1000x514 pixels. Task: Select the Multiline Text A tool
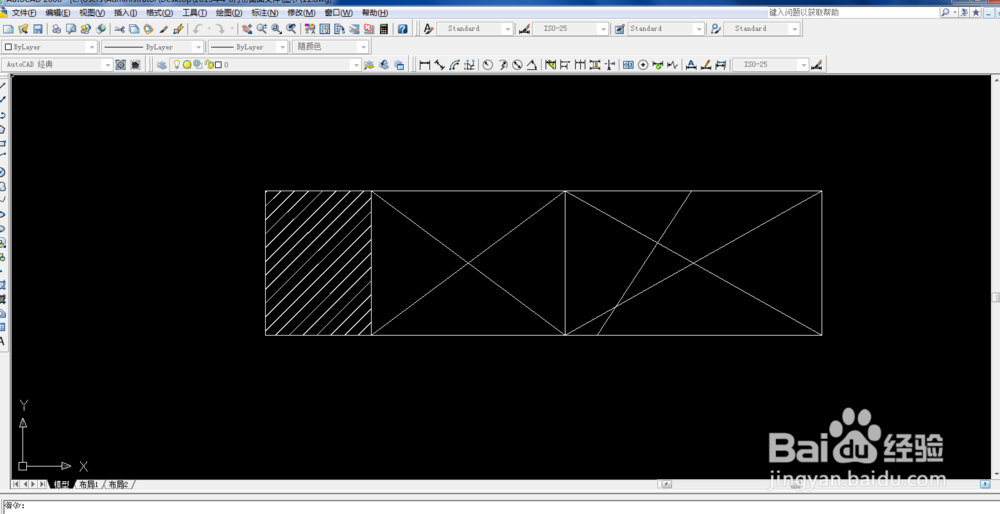coord(3,341)
